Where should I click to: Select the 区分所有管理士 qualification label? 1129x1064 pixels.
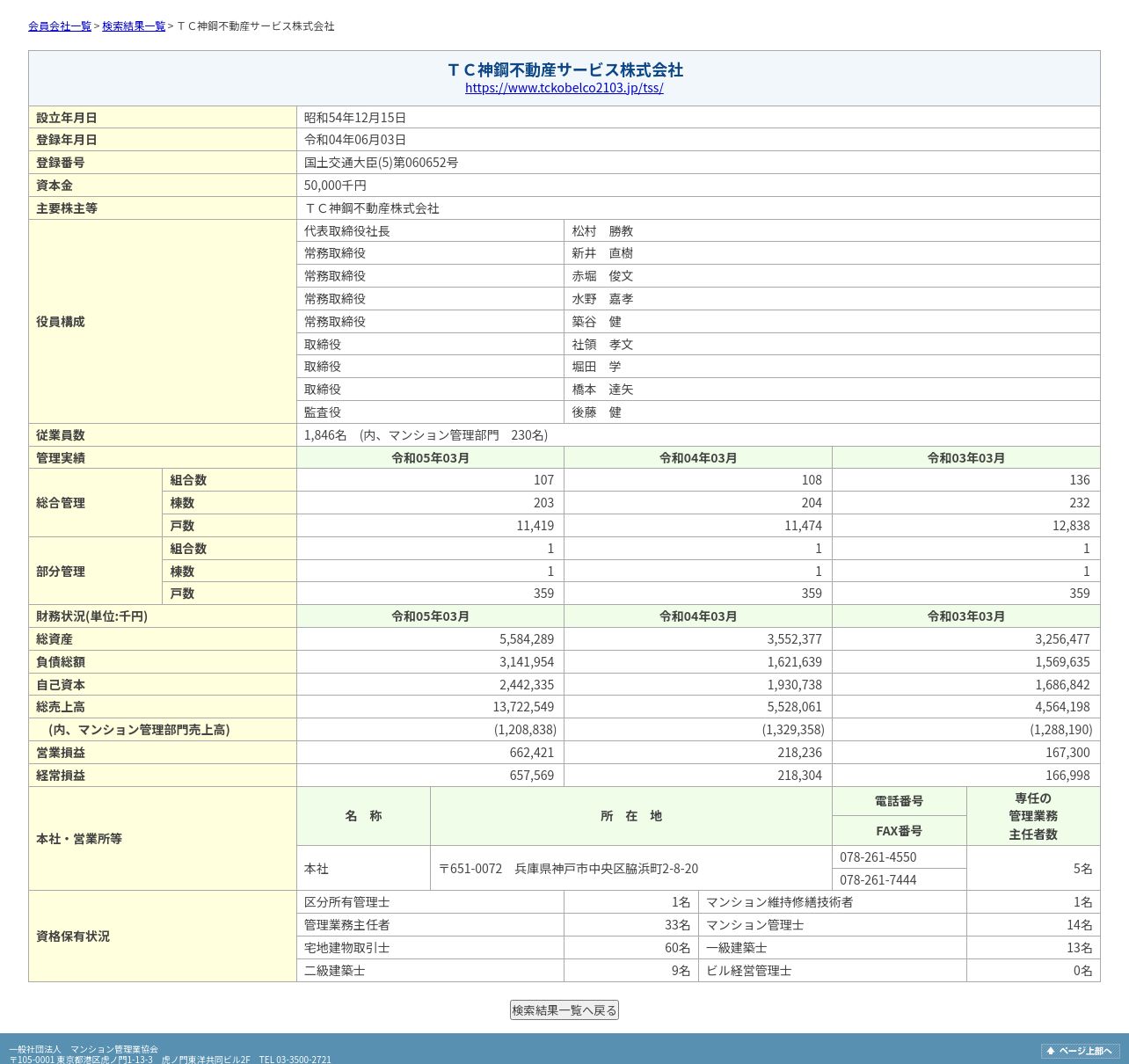tap(347, 902)
